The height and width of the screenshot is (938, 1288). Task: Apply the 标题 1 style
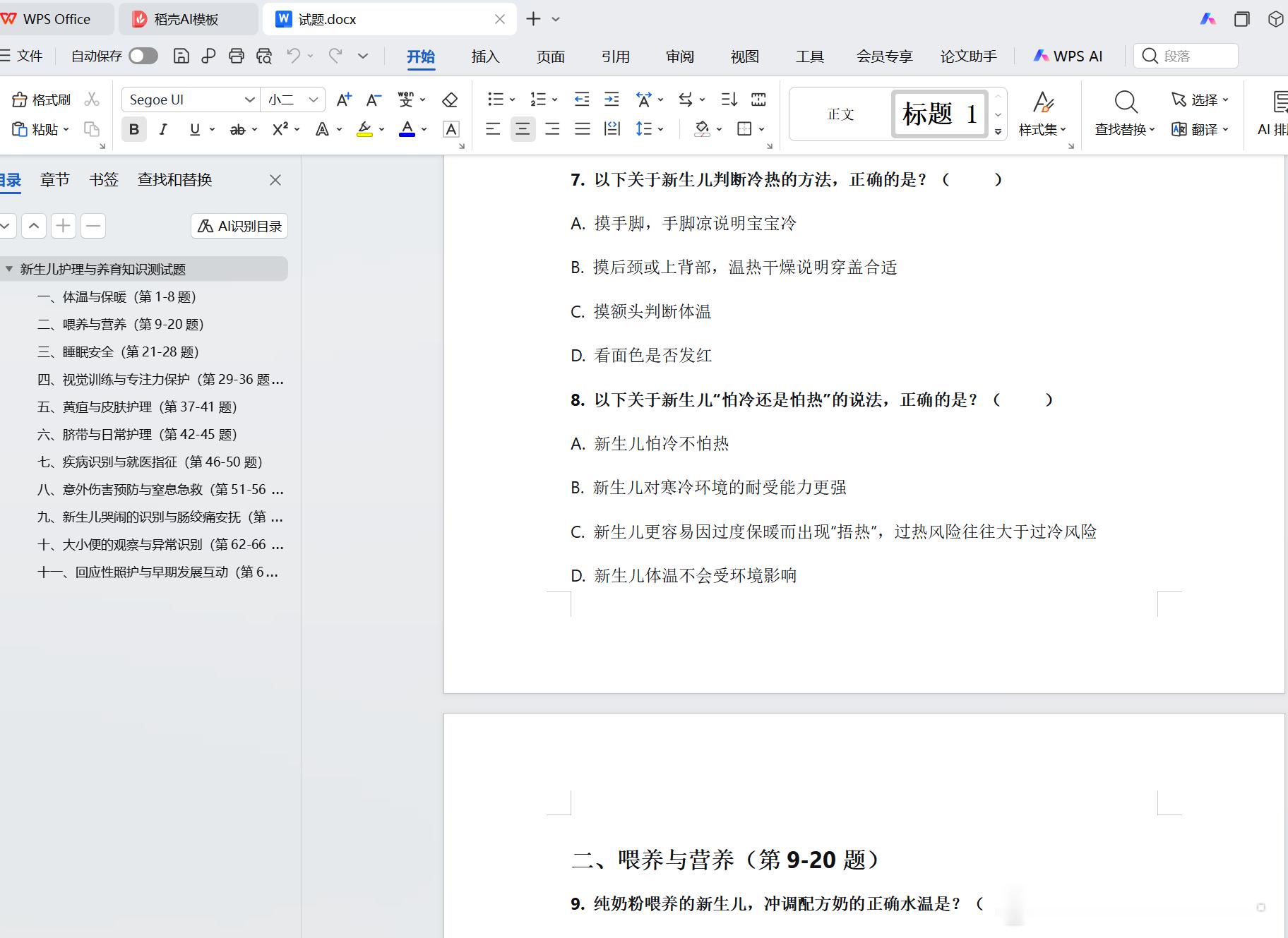[x=940, y=114]
